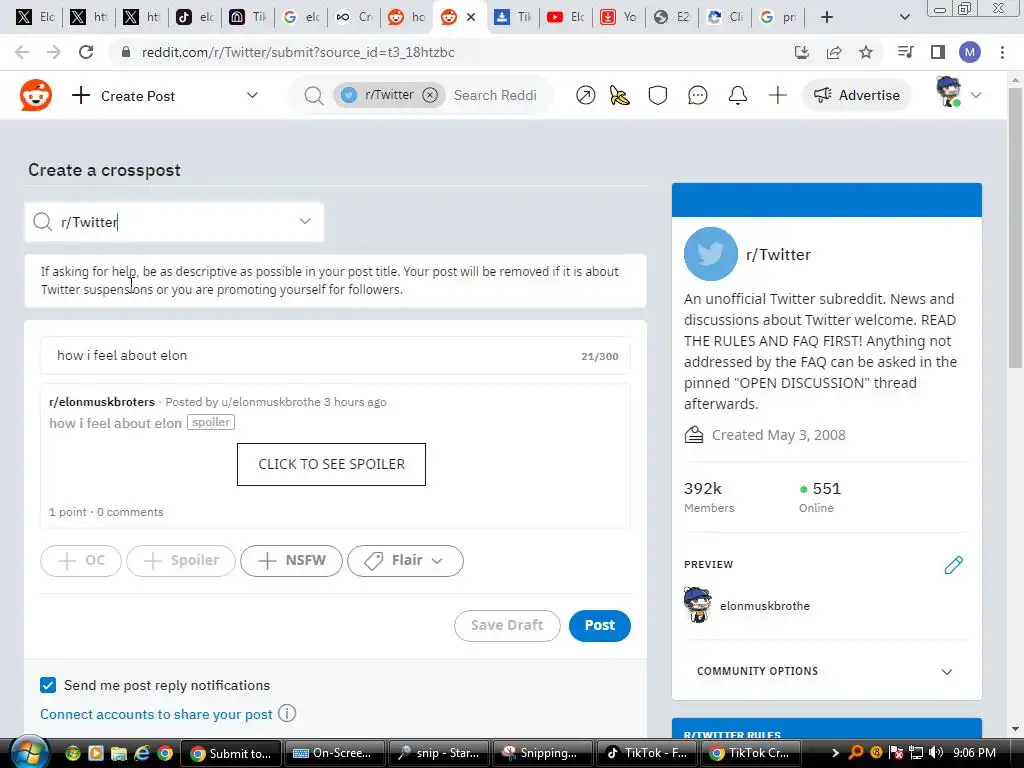Open the r/elonmuskbroters crosspost source link
1024x768 pixels.
102,402
